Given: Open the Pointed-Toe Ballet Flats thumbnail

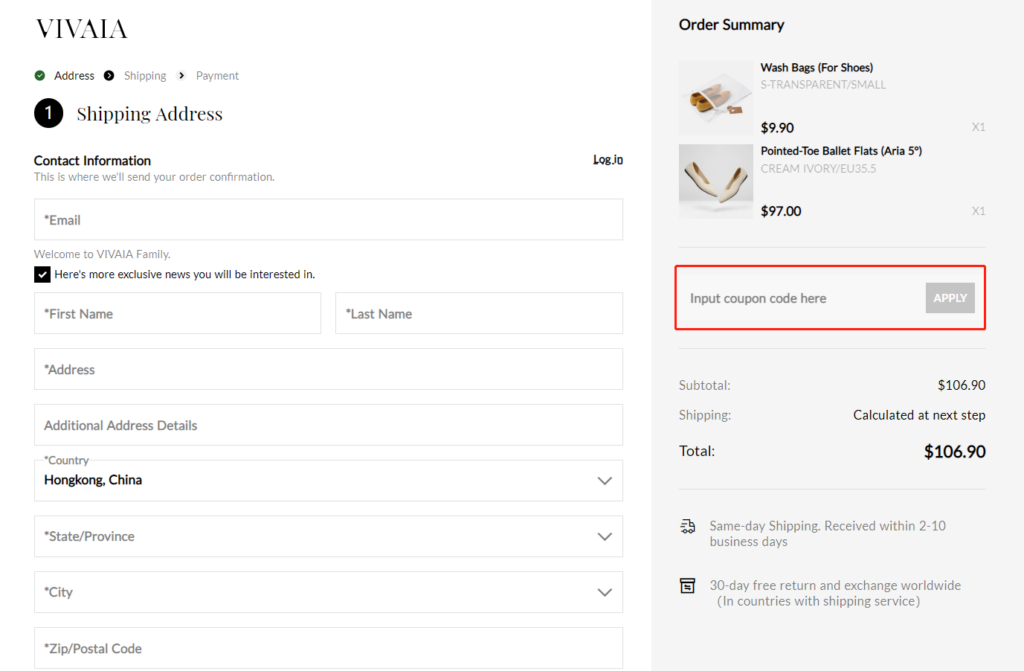Looking at the screenshot, I should point(715,181).
